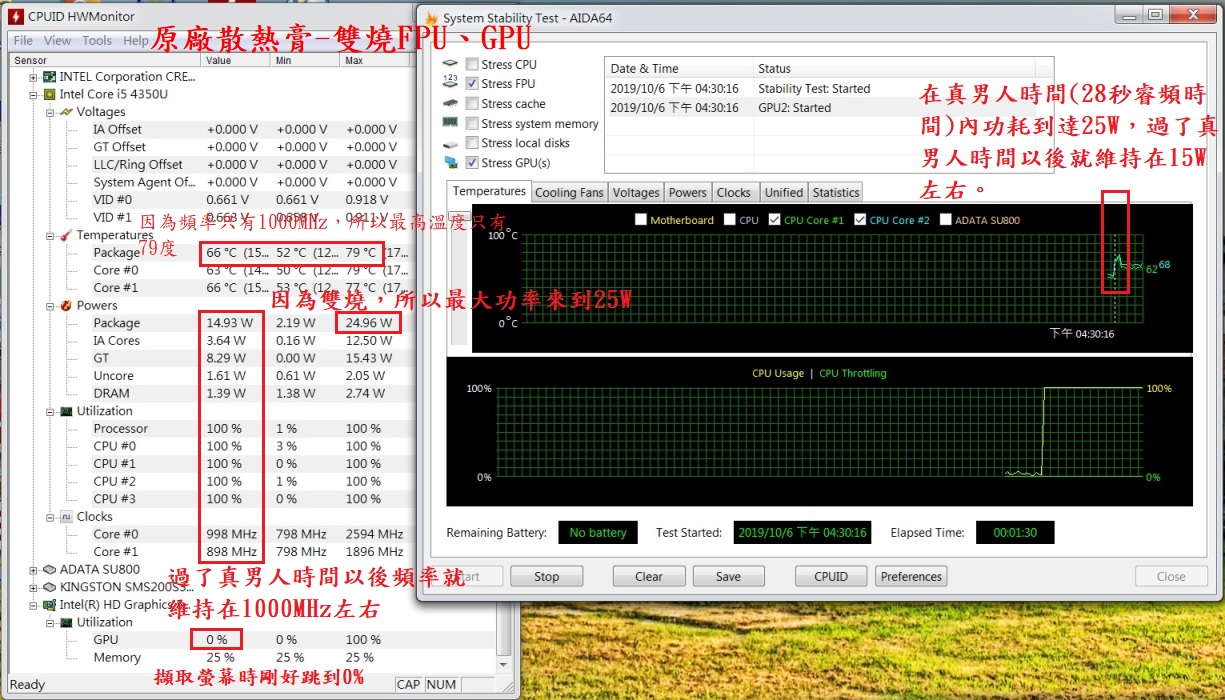Toggle the CPU Core #1 graph checkbox
Screen dimensions: 1225x700
click(x=774, y=220)
